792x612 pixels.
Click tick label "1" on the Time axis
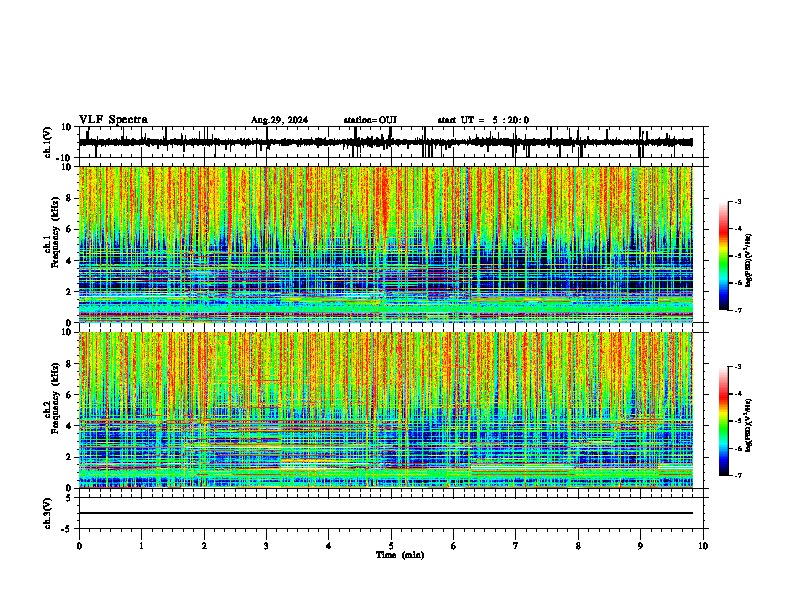[141, 546]
